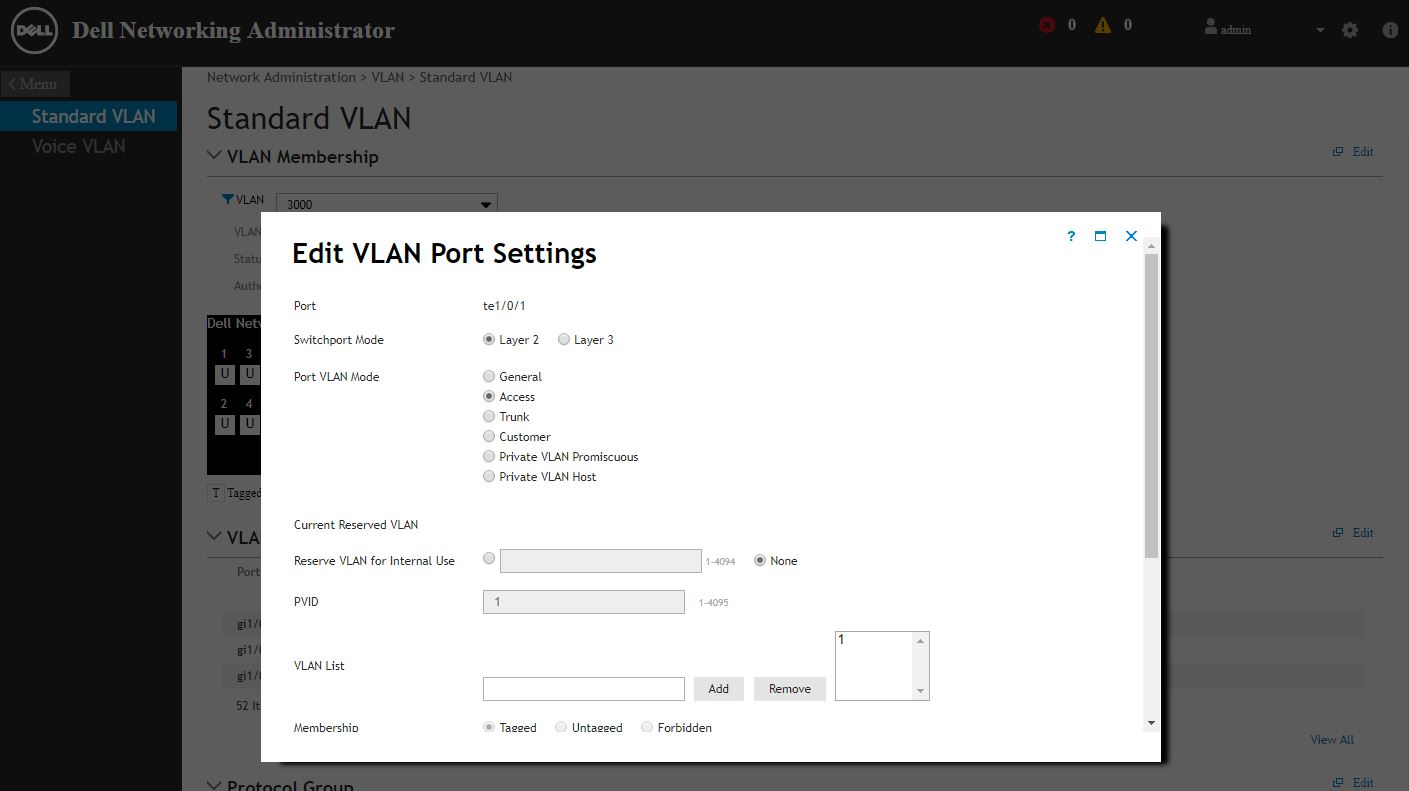Choose Private VLAN Promiscuous mode

[x=489, y=456]
